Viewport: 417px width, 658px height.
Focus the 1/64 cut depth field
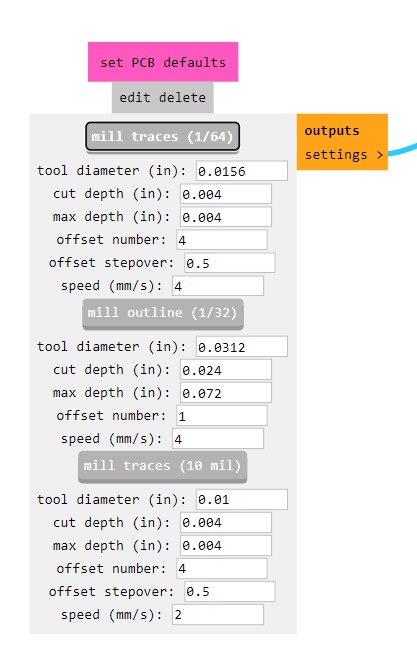point(226,194)
